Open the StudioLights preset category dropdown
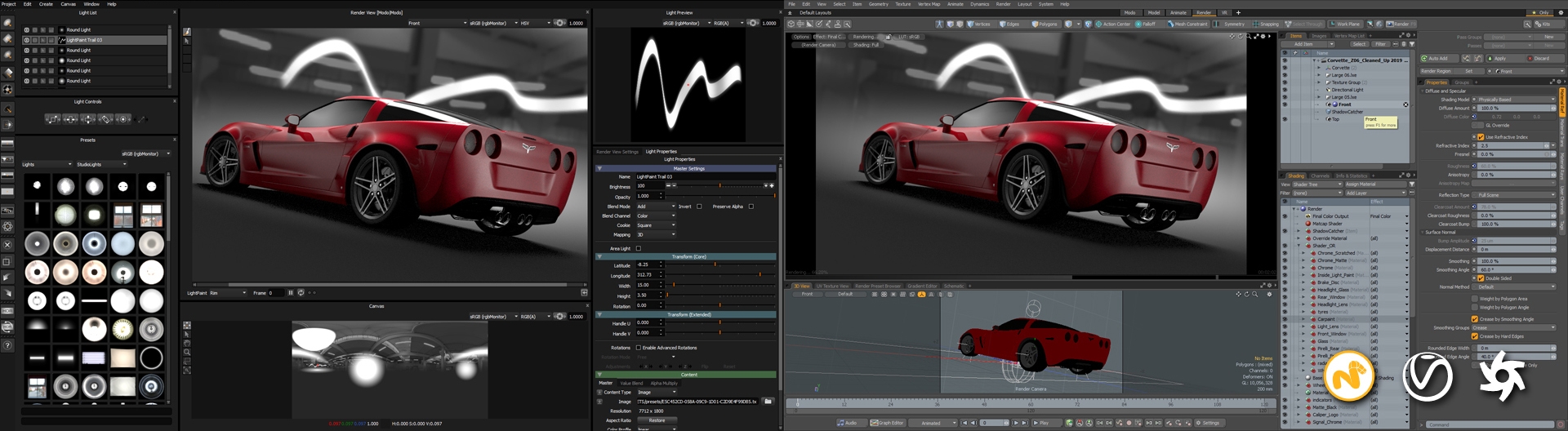 [x=101, y=165]
